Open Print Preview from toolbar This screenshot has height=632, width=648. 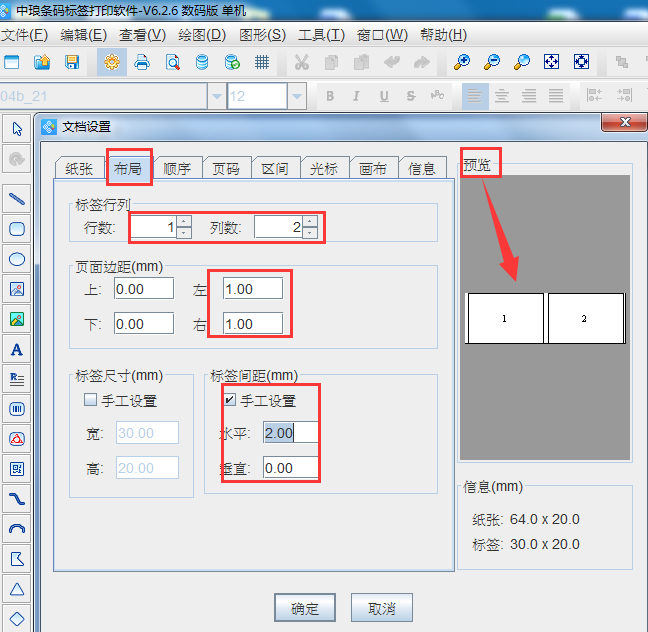172,62
